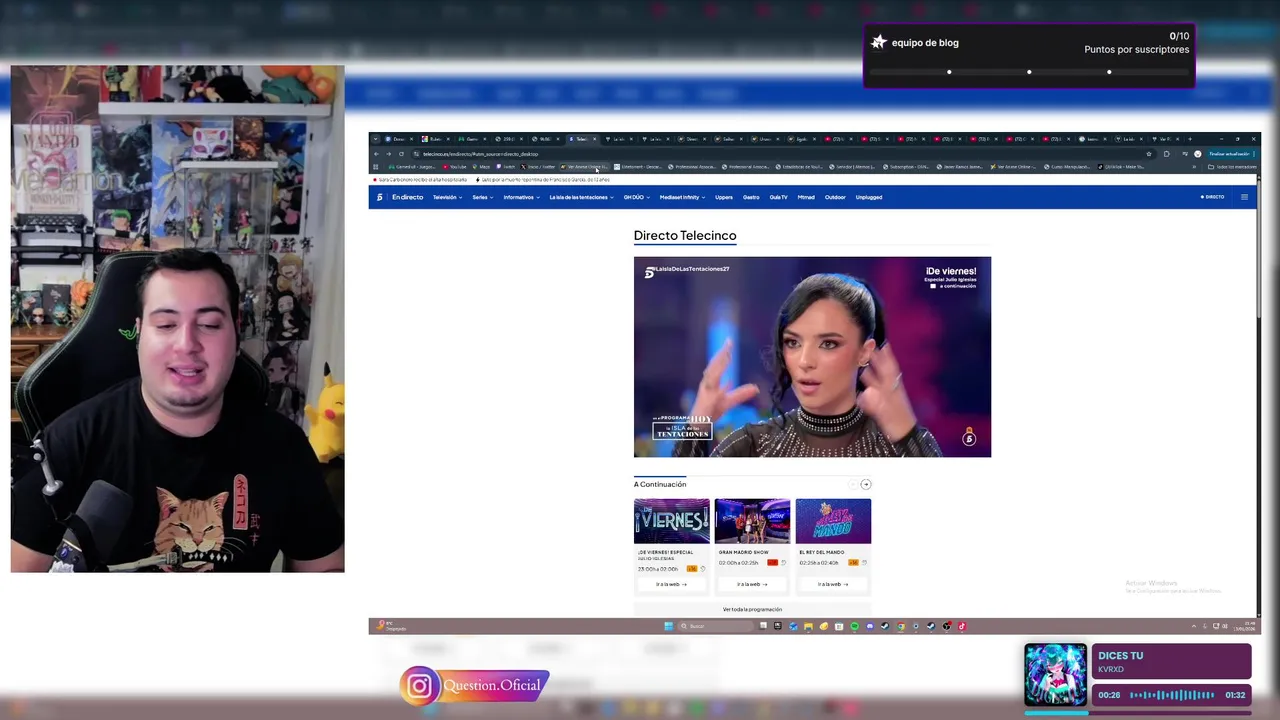The image size is (1280, 720).
Task: Open the Windows Start menu
Action: point(669,626)
